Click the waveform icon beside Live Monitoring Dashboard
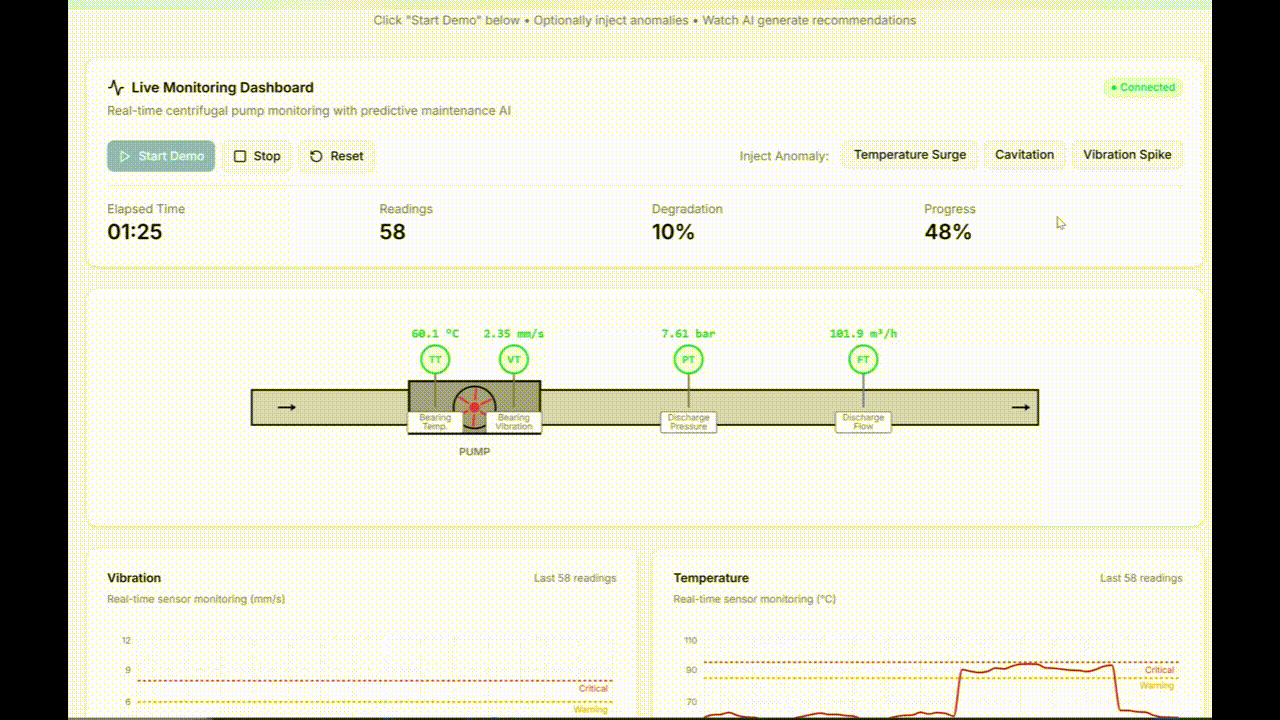The image size is (1280, 720). [x=114, y=87]
